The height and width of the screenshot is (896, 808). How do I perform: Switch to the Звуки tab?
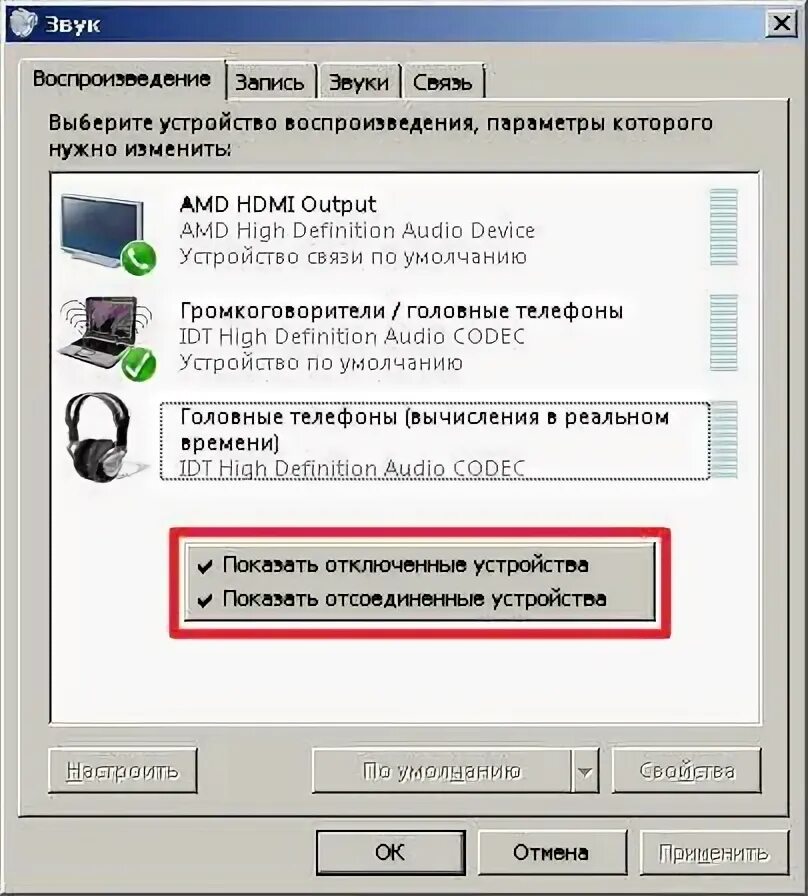click(x=359, y=82)
